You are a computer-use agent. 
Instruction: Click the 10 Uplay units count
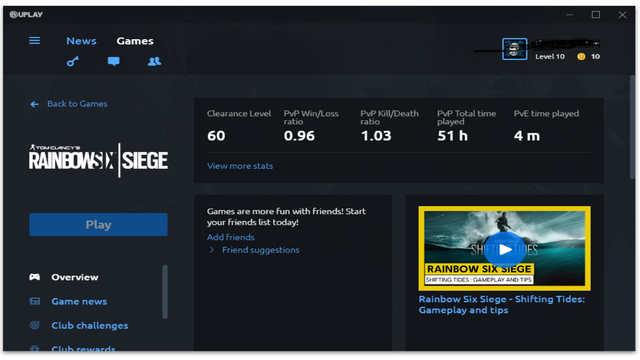pyautogui.click(x=596, y=56)
